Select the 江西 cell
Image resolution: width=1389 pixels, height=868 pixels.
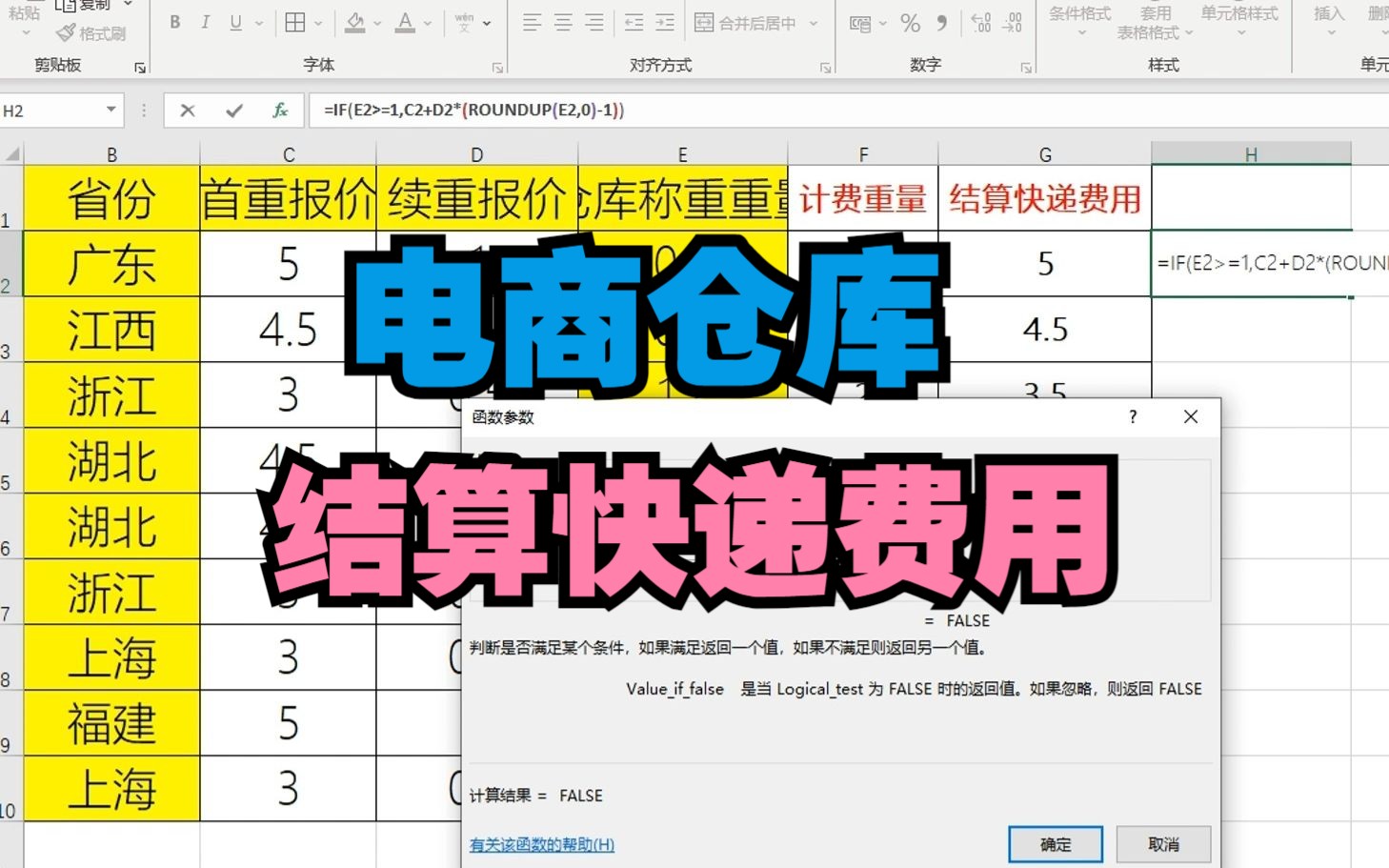tap(111, 330)
